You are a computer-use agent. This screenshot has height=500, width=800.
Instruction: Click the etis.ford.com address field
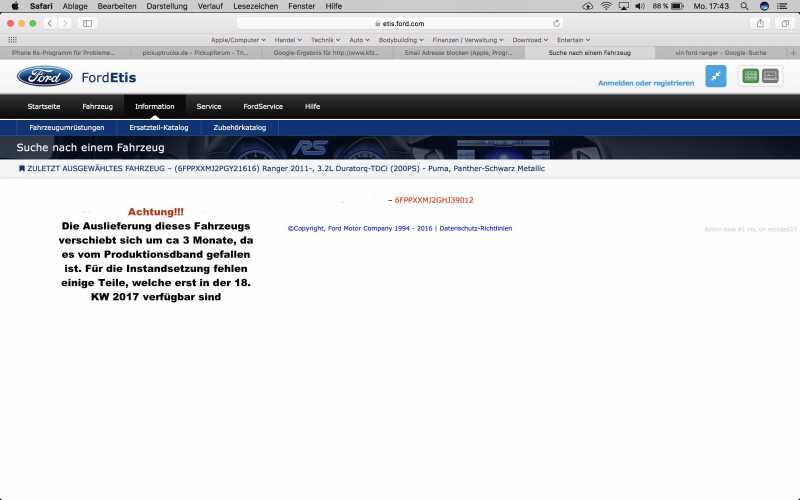click(399, 23)
